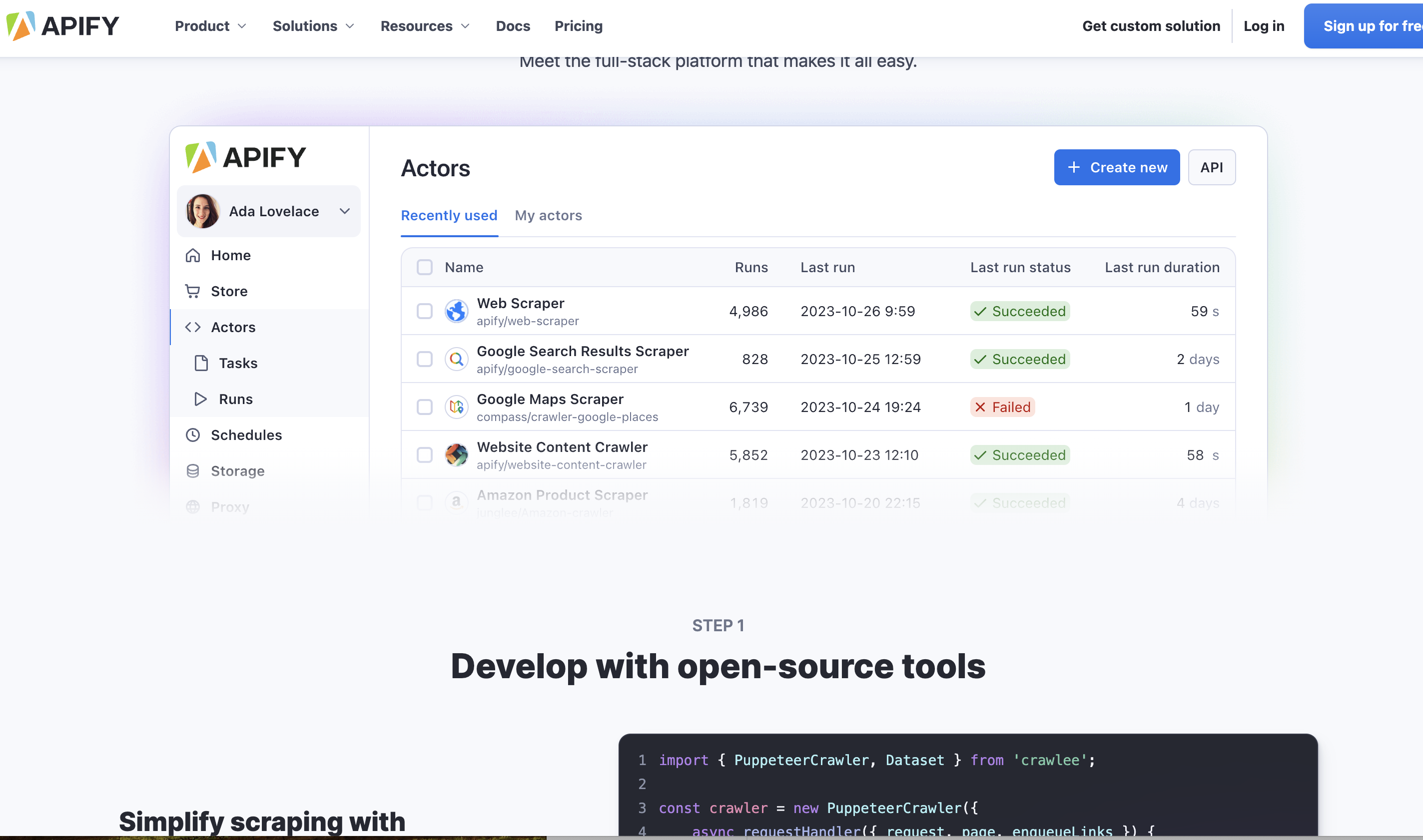The image size is (1423, 840).
Task: Open the Tasks section
Action: [238, 363]
